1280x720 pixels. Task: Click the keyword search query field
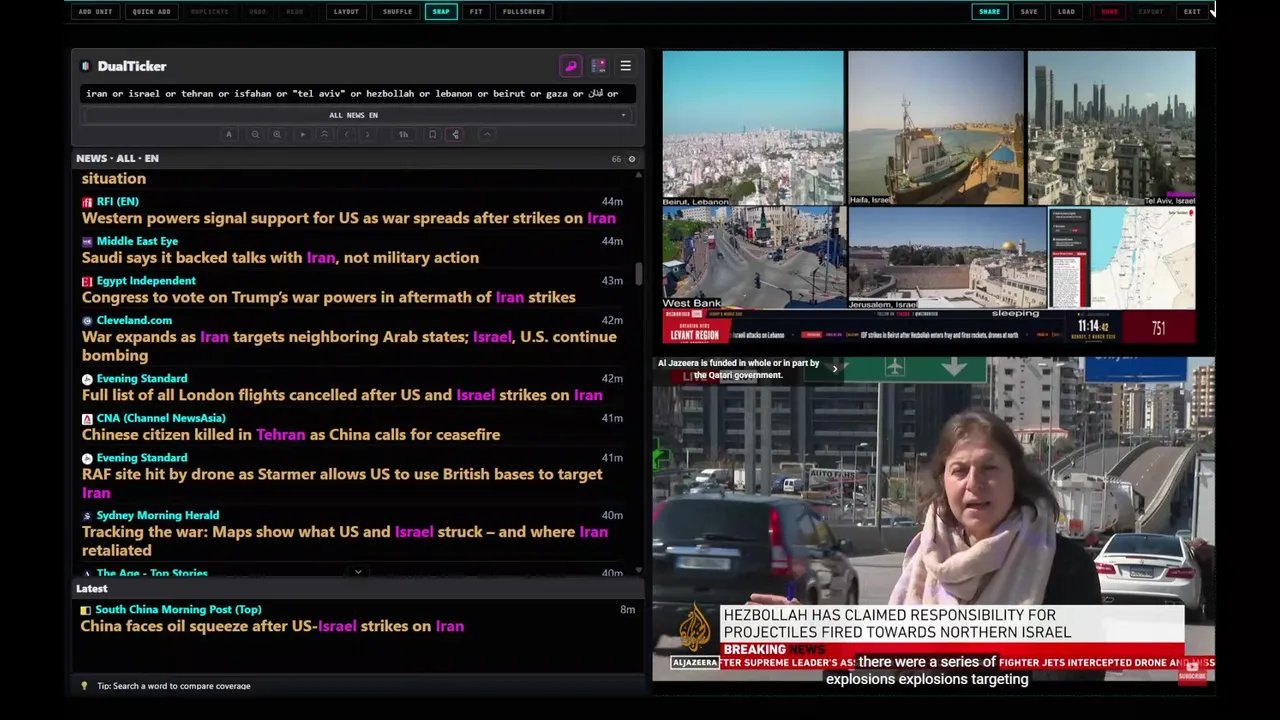pos(356,93)
